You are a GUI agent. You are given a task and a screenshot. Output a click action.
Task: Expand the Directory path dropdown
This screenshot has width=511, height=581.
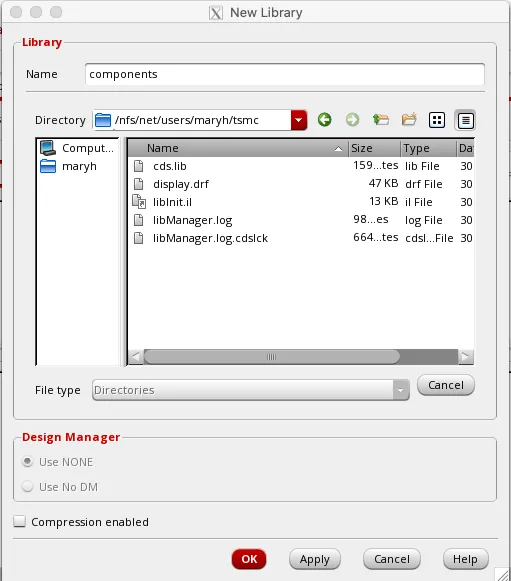point(299,120)
